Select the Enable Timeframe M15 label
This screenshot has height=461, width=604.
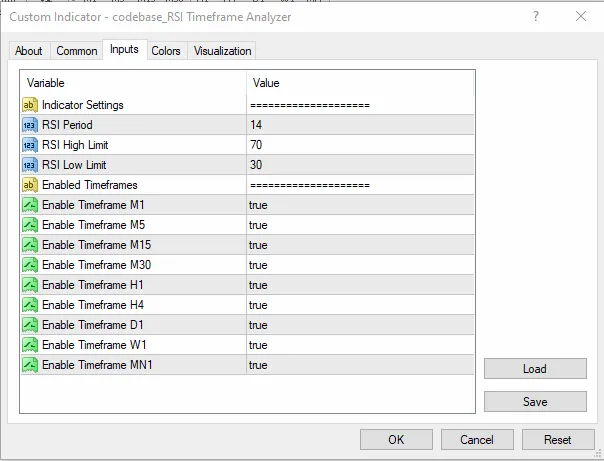click(97, 245)
